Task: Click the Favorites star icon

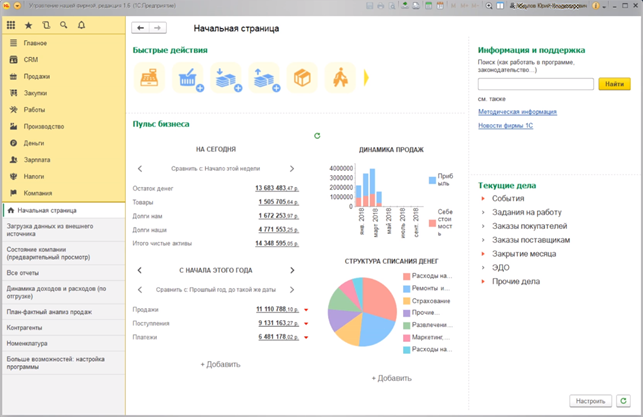Action: tap(28, 25)
